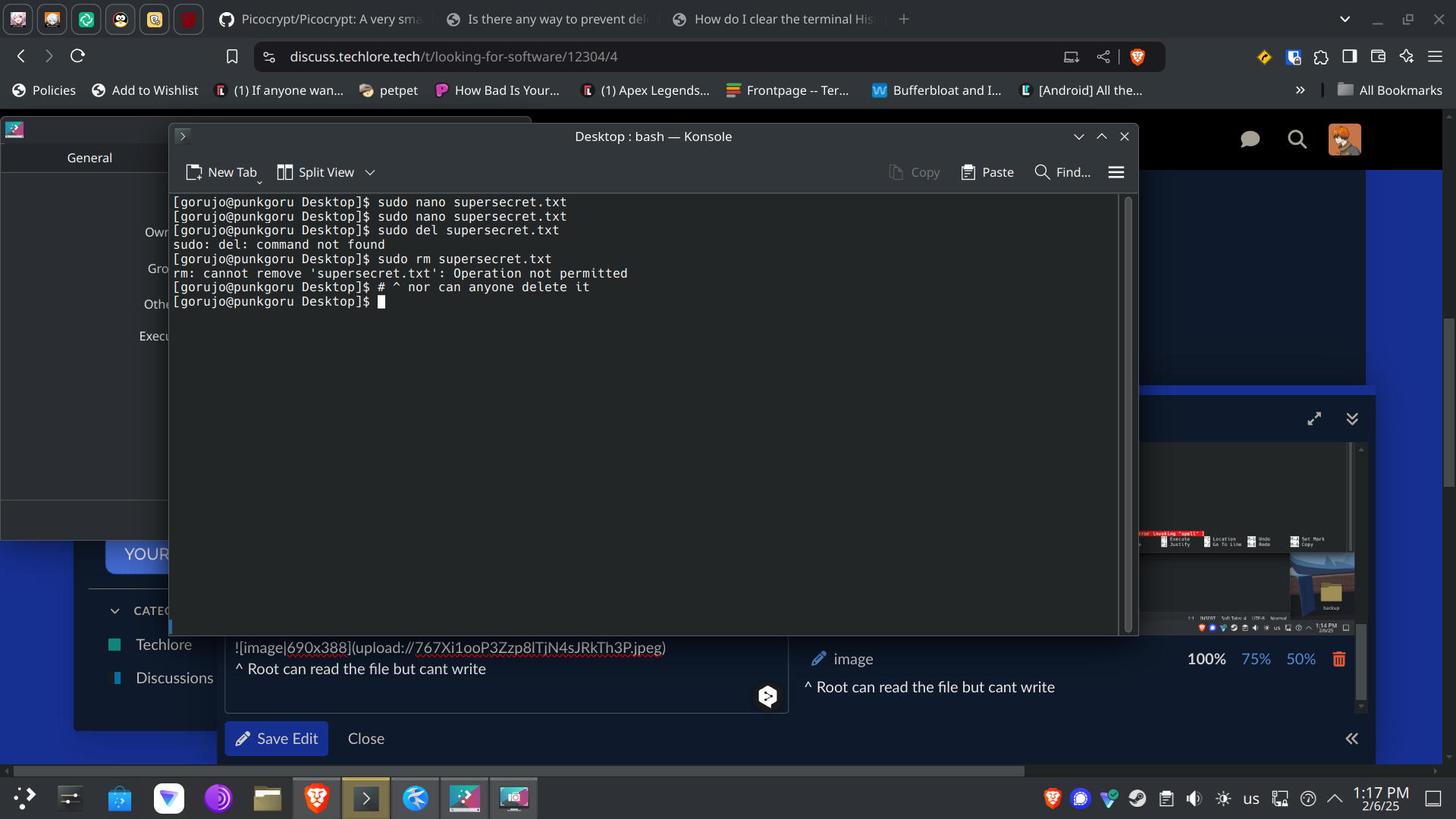
Task: Toggle the browser sidebar panel
Action: click(x=1349, y=57)
